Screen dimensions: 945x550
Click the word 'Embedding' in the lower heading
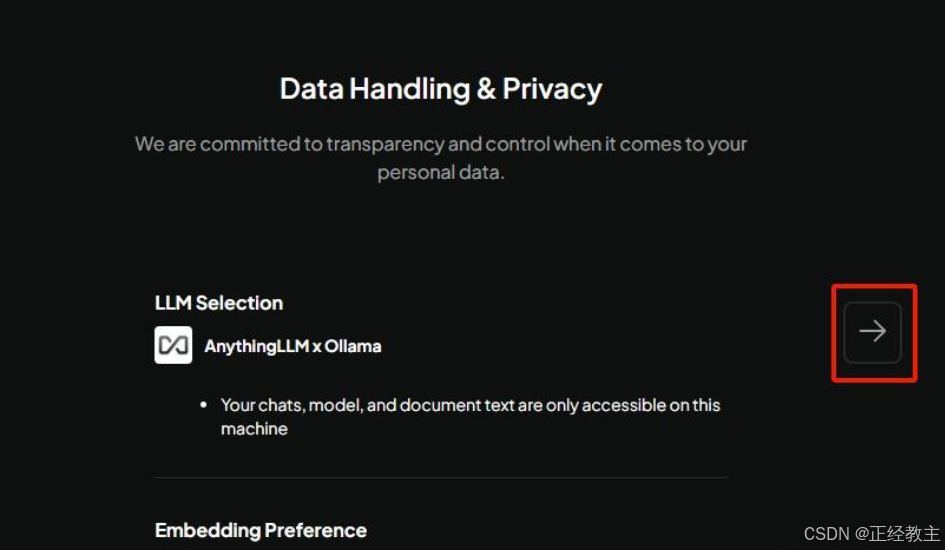coord(207,530)
